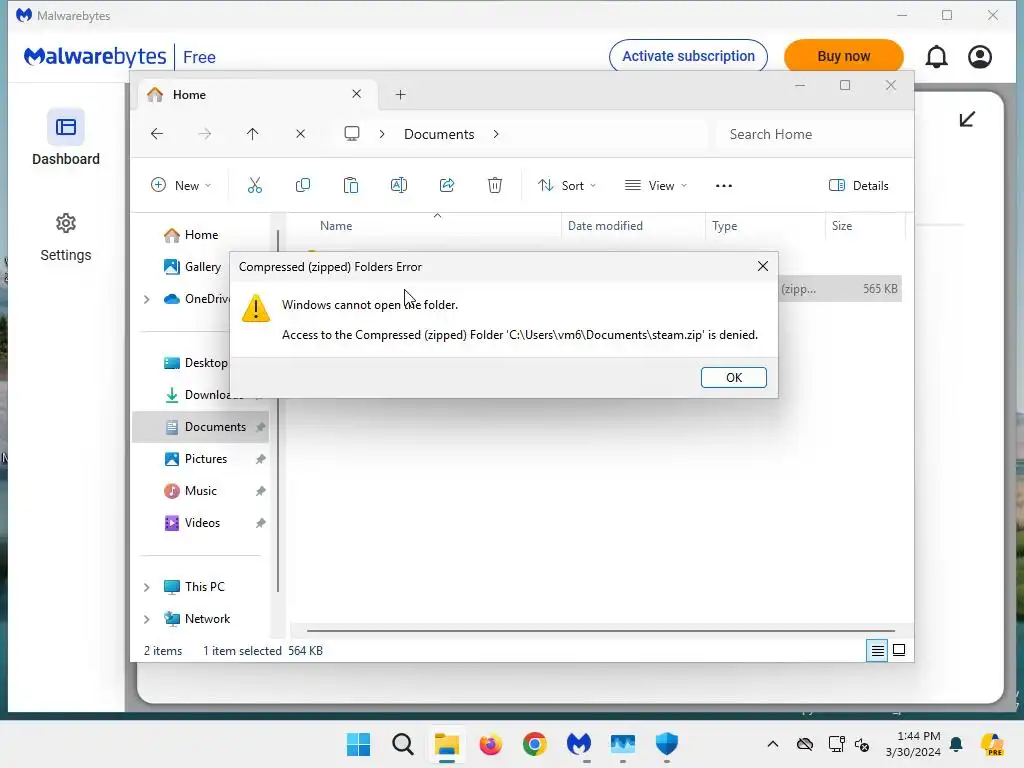Close the Home tab in File Explorer
This screenshot has height=768, width=1024.
pos(357,94)
